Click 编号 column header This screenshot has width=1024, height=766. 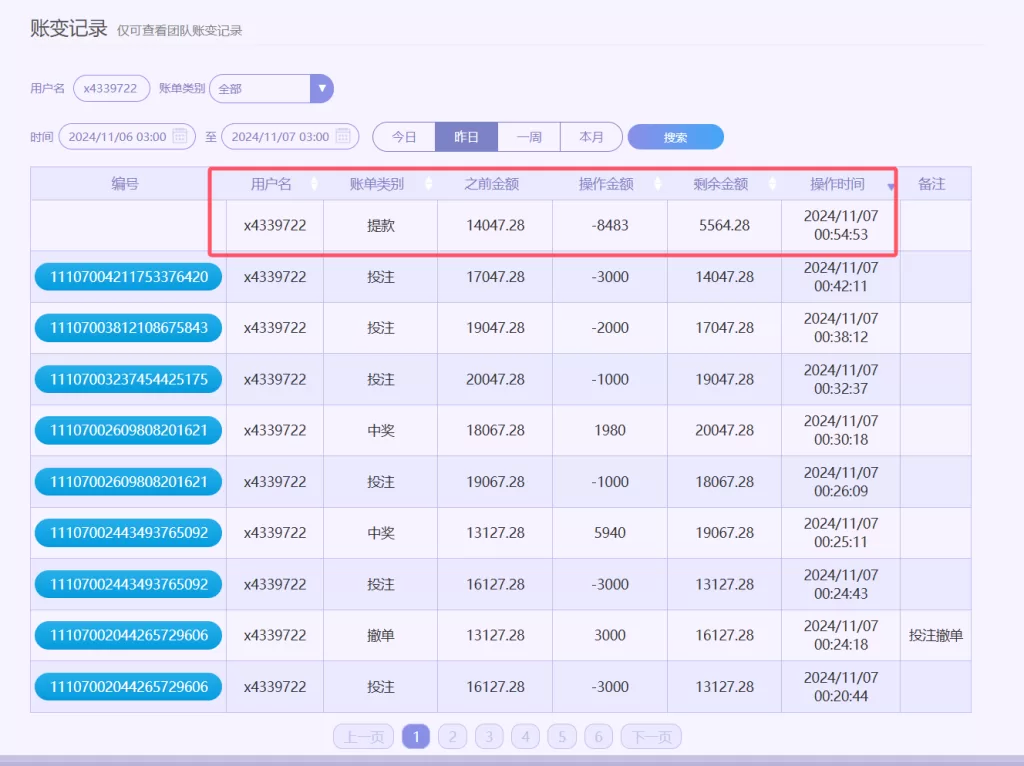click(x=125, y=184)
